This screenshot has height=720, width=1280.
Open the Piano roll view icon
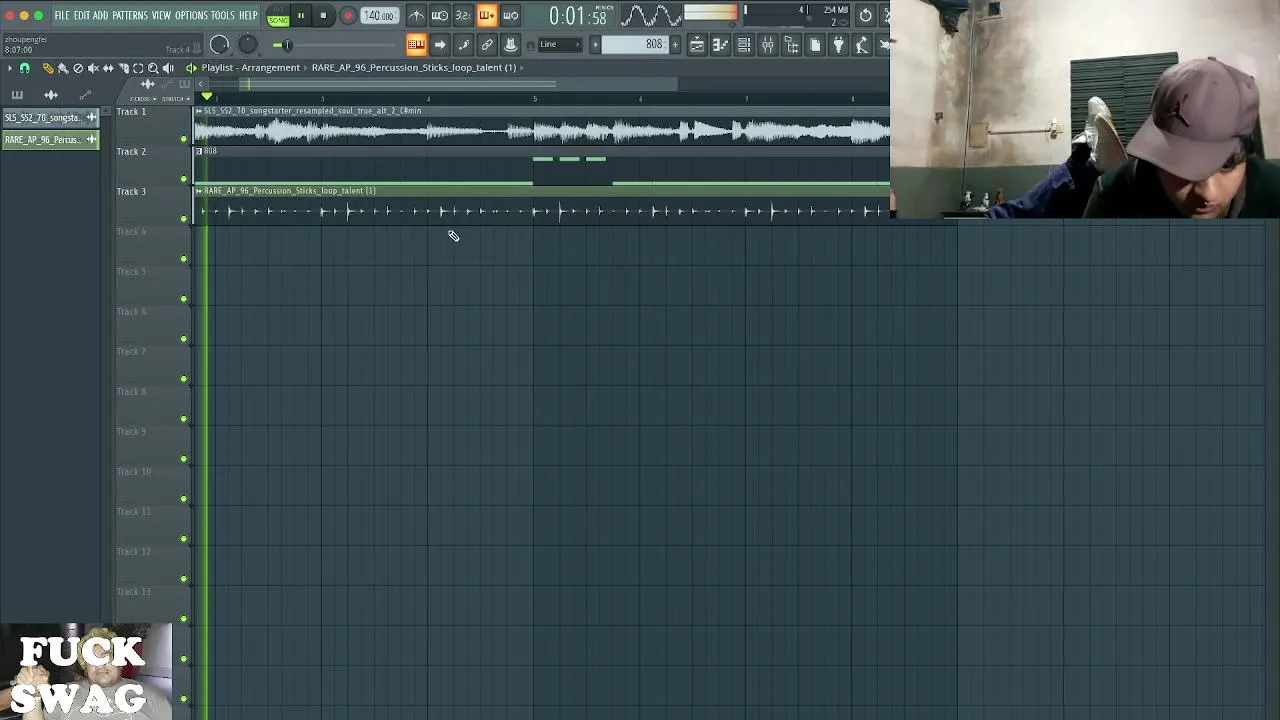(720, 44)
